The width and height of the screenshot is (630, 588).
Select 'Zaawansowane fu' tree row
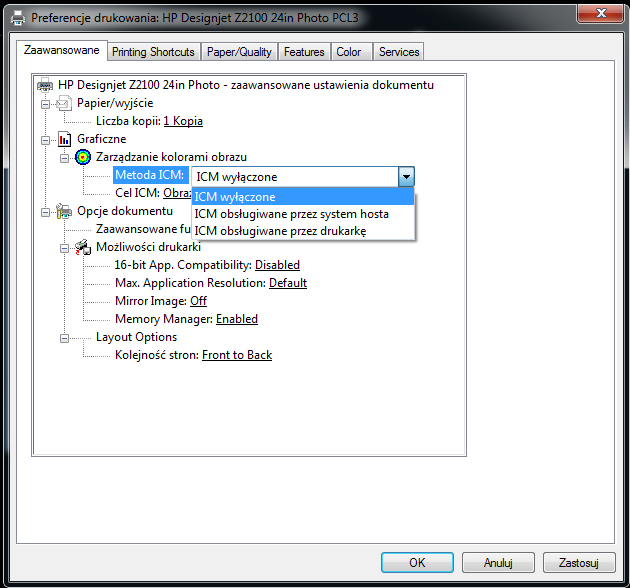coord(143,229)
